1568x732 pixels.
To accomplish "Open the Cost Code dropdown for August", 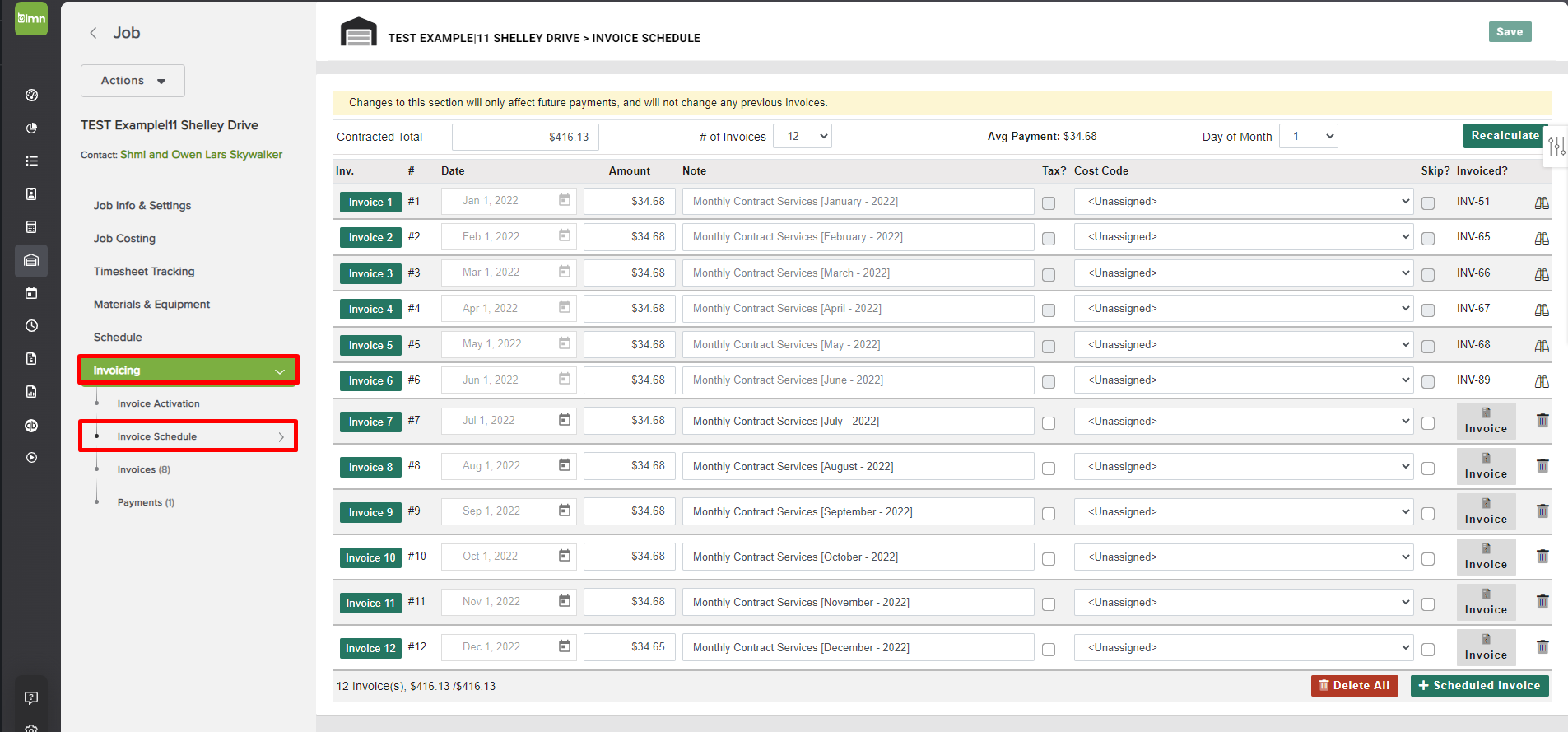I will (1244, 466).
